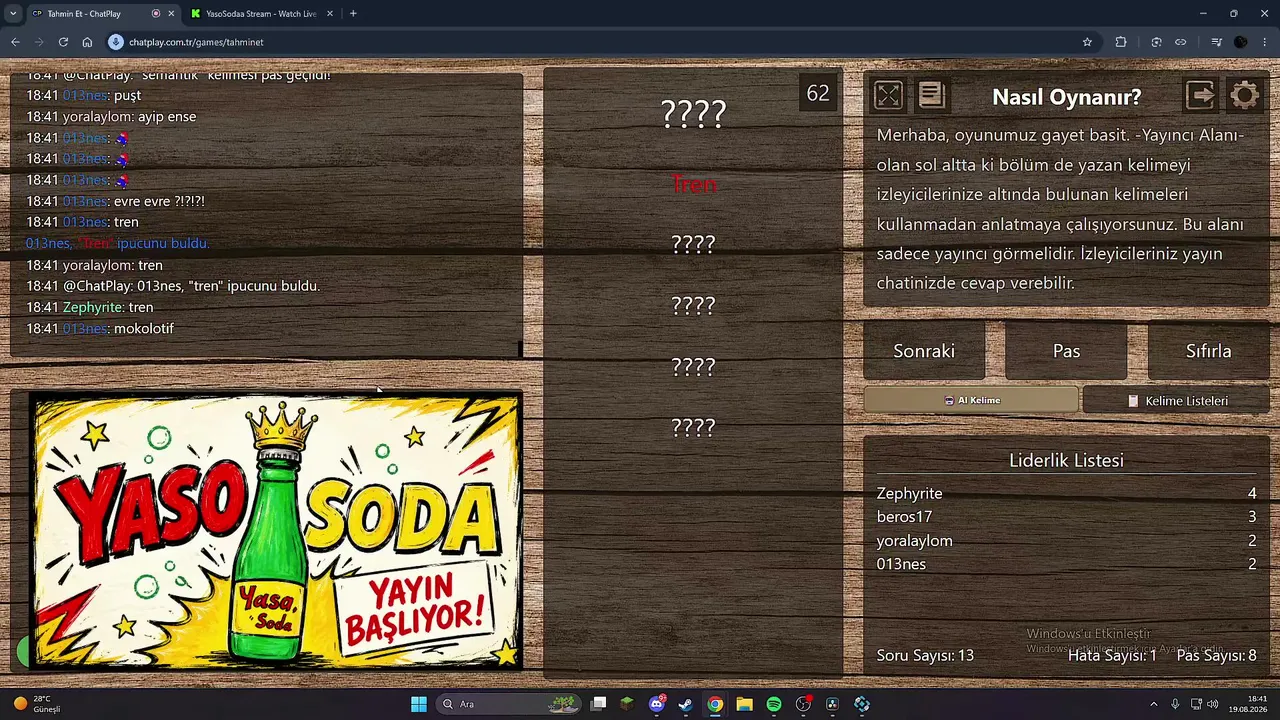Screen dimensions: 1280x720
Task: Click the Pas Sayısı: 8 counter
Action: pyautogui.click(x=1216, y=656)
